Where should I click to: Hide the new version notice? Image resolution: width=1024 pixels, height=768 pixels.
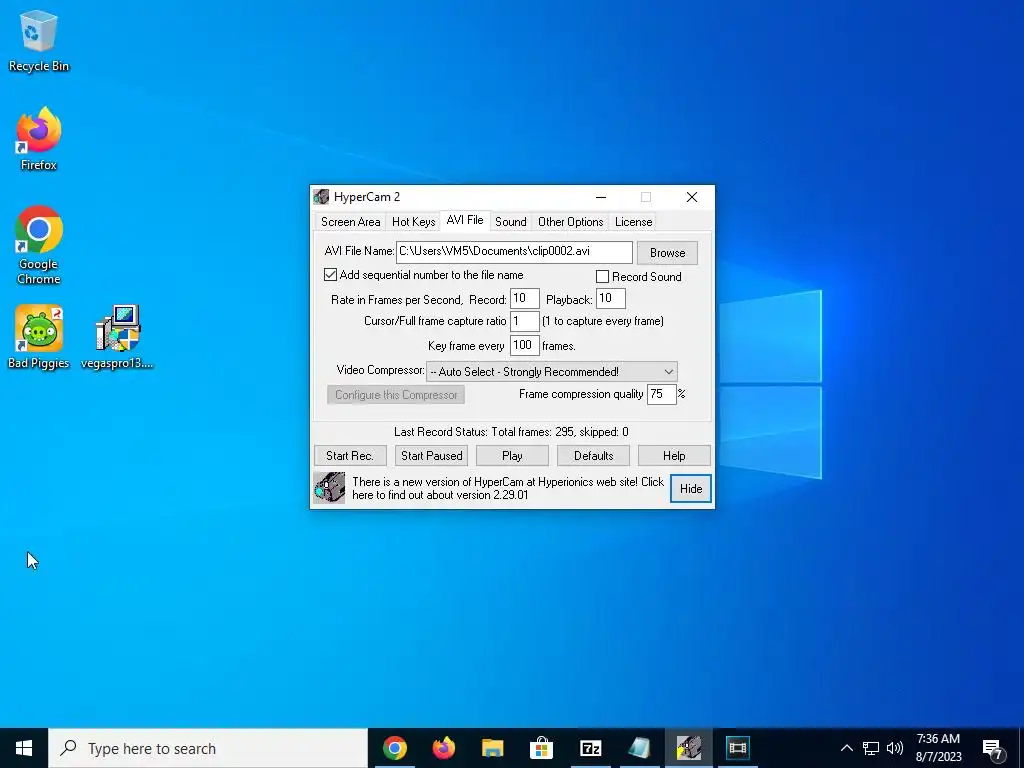pos(691,488)
